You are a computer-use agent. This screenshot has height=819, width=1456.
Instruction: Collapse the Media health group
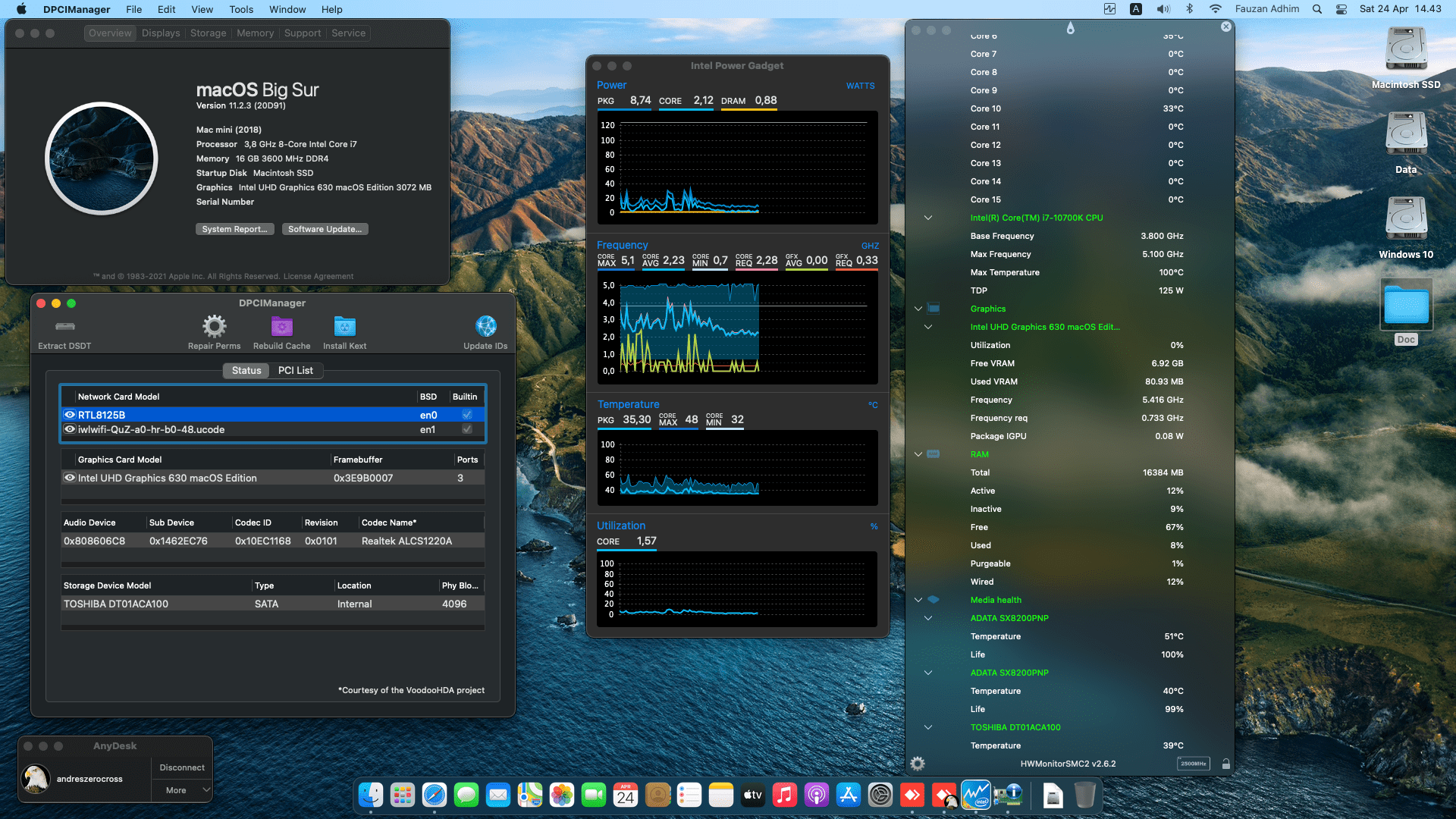(918, 600)
